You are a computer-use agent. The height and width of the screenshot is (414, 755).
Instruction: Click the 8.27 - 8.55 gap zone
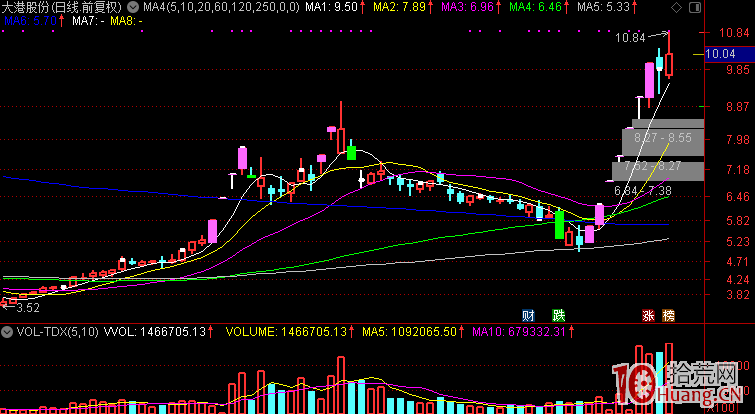(663, 137)
